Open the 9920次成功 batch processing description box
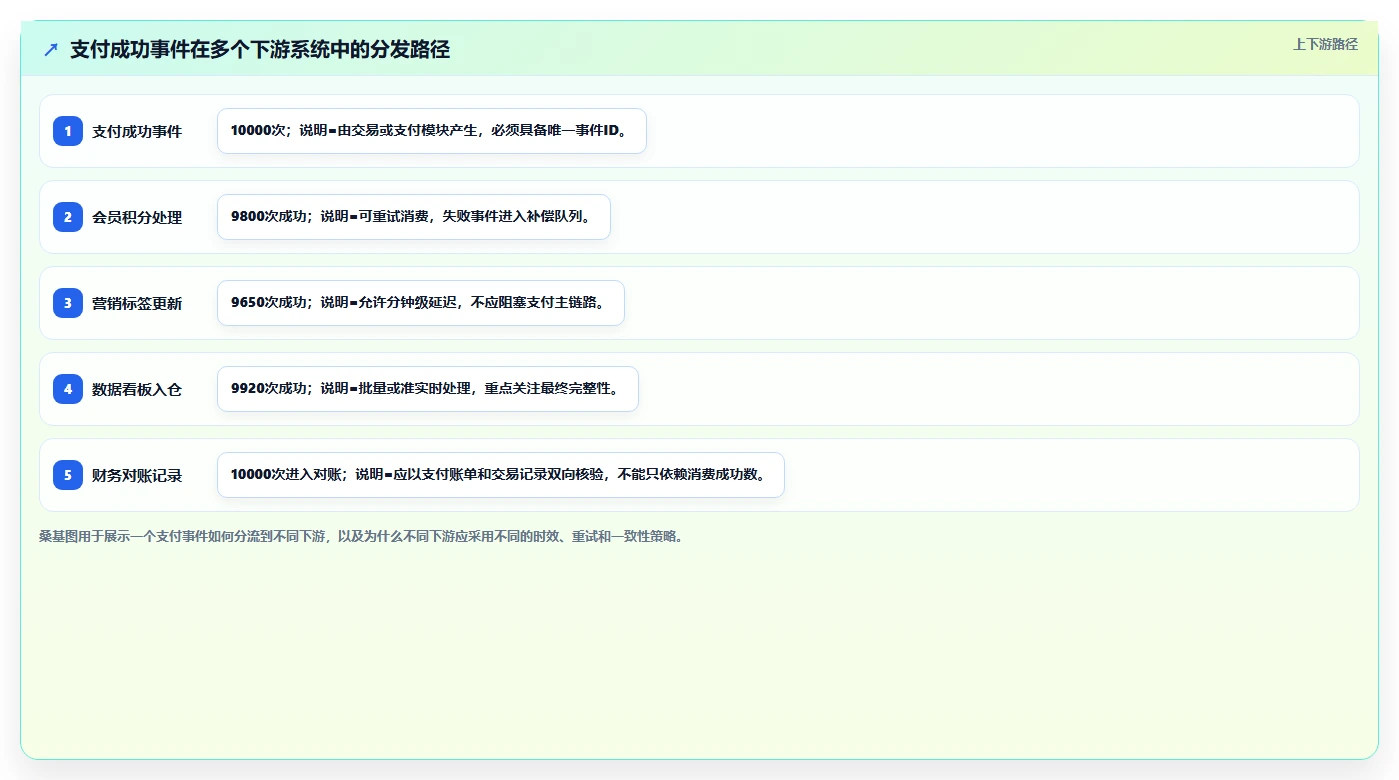1399x780 pixels. click(x=428, y=389)
